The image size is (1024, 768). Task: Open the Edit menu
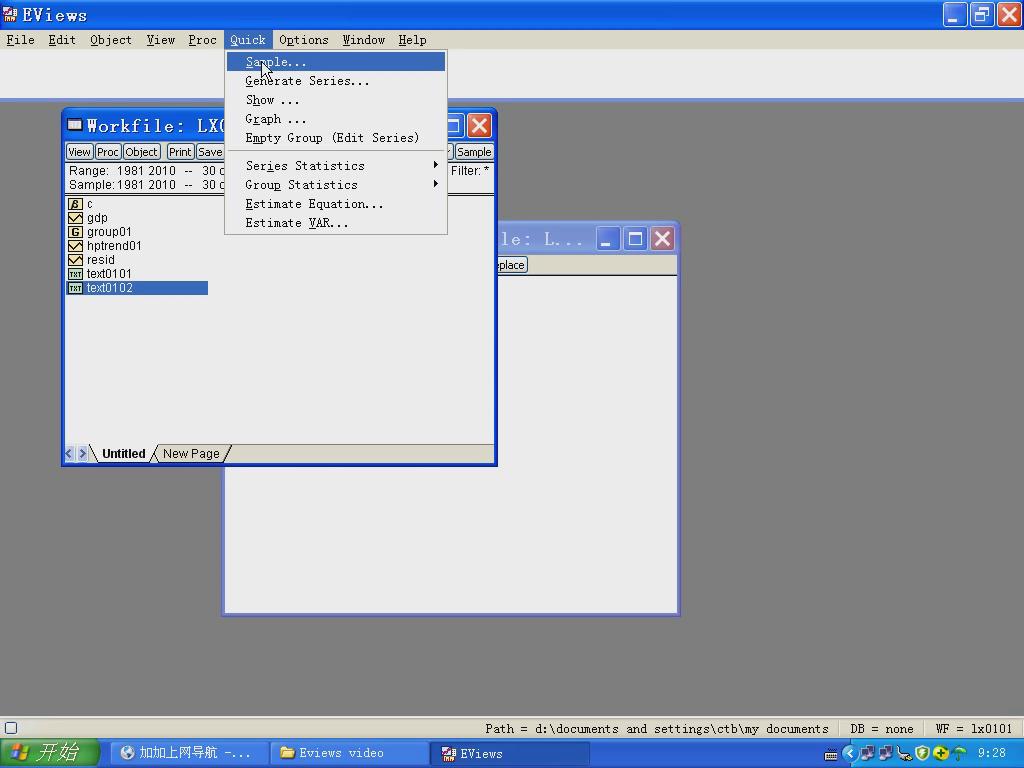click(62, 40)
